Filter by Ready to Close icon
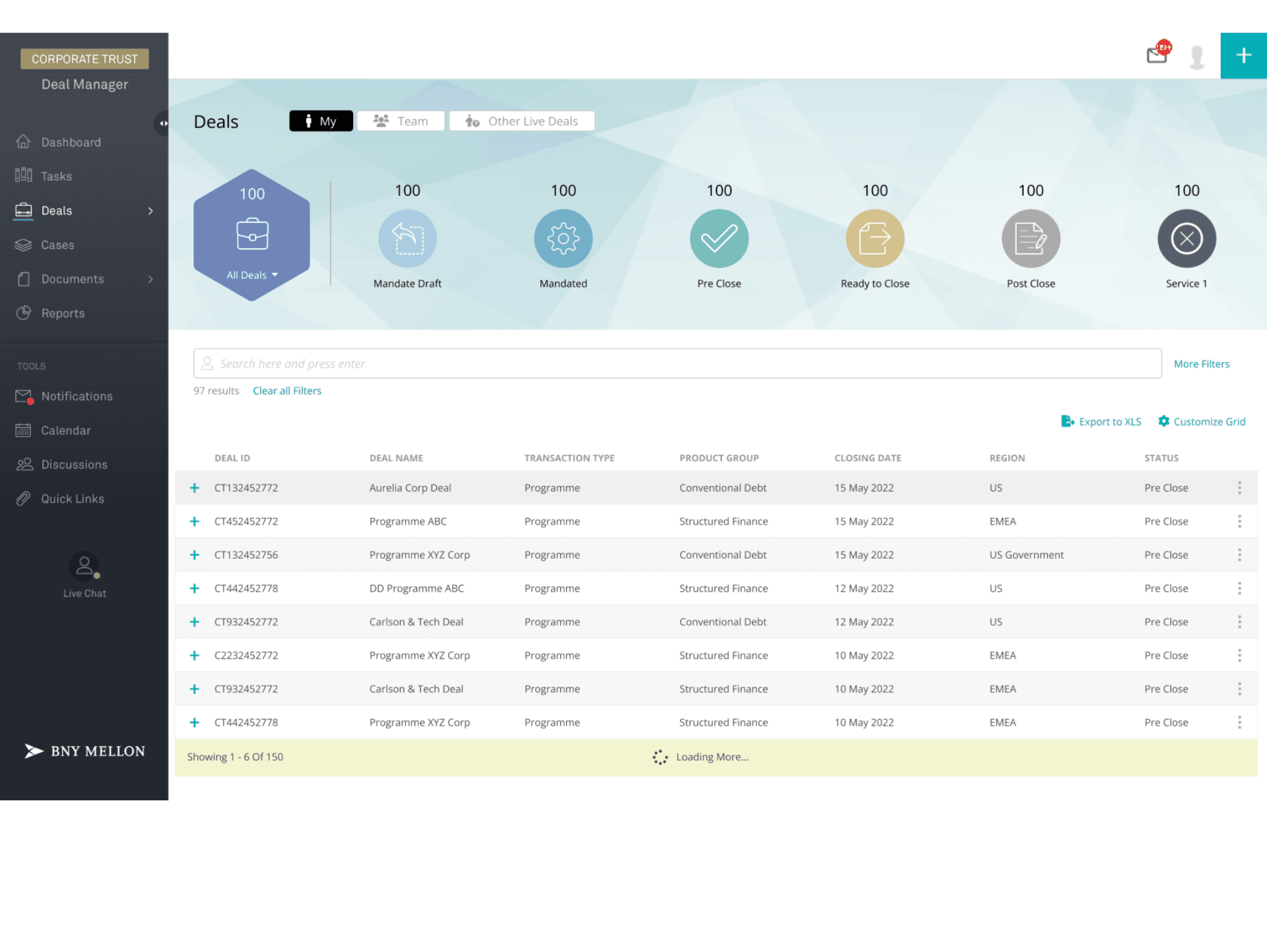This screenshot has height=952, width=1267. click(875, 238)
